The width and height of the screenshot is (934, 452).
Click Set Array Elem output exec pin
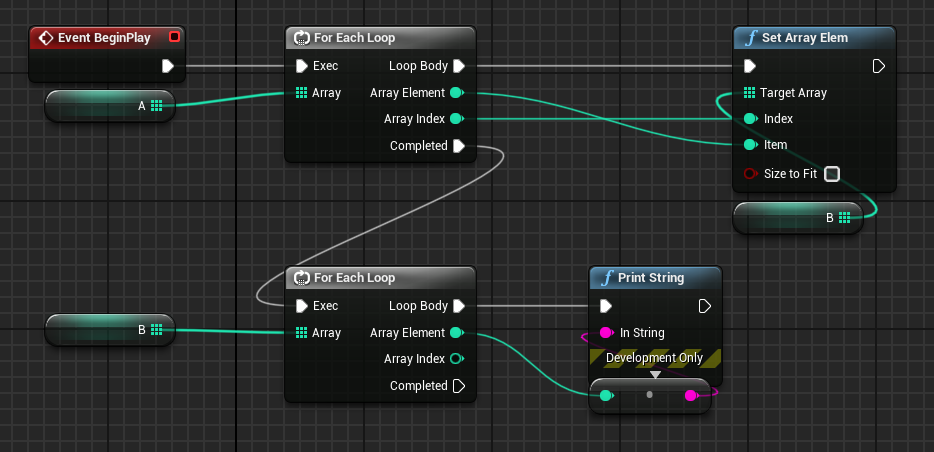coord(879,66)
